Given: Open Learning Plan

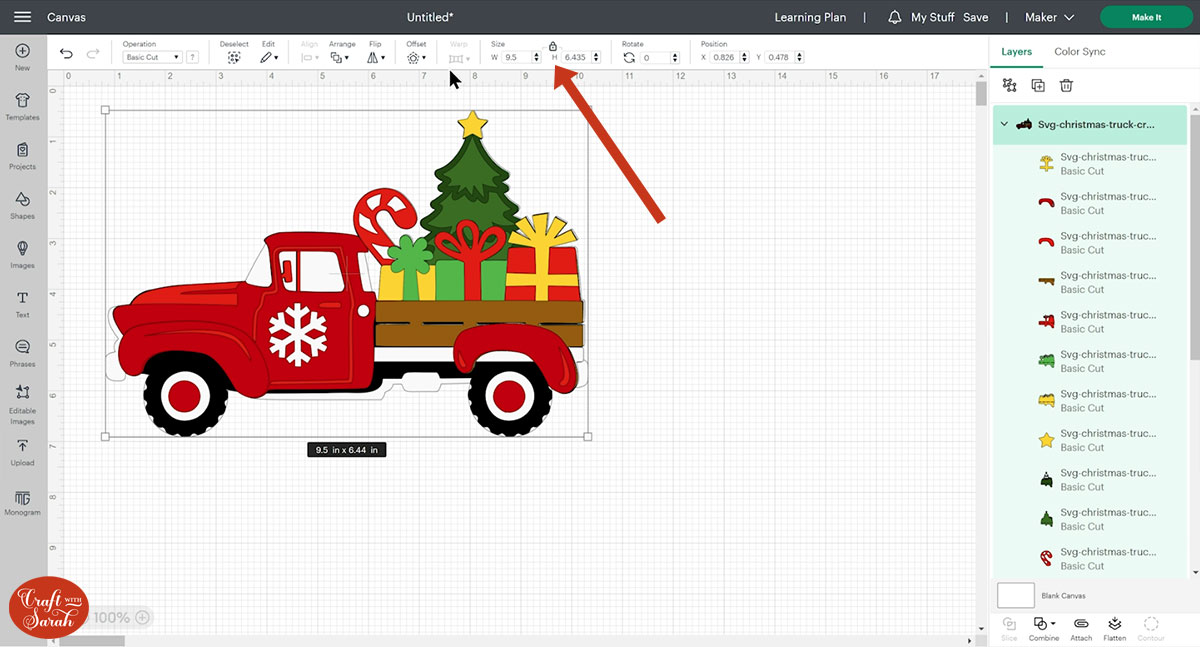Looking at the screenshot, I should pos(810,17).
